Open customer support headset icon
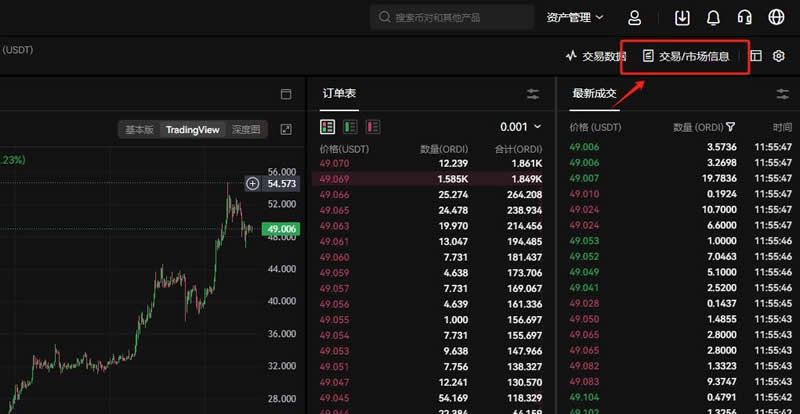Viewport: 800px width, 414px height. click(744, 17)
